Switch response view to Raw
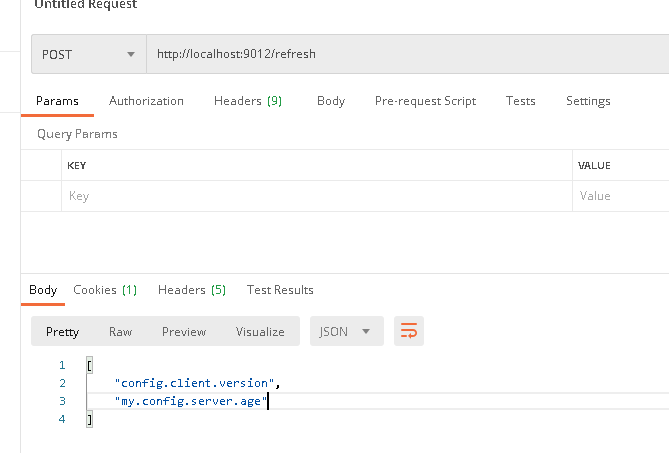 pyautogui.click(x=120, y=331)
